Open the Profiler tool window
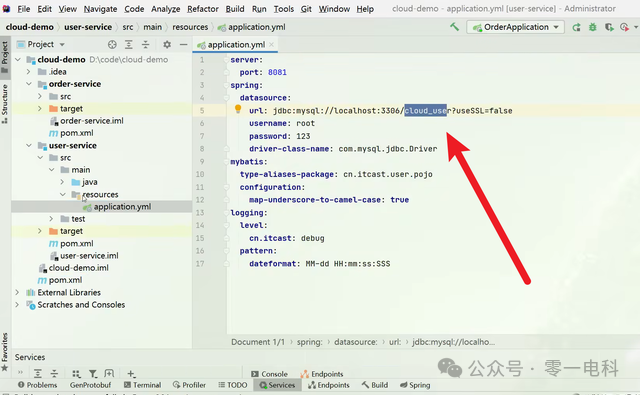The height and width of the screenshot is (395, 640). (189, 385)
